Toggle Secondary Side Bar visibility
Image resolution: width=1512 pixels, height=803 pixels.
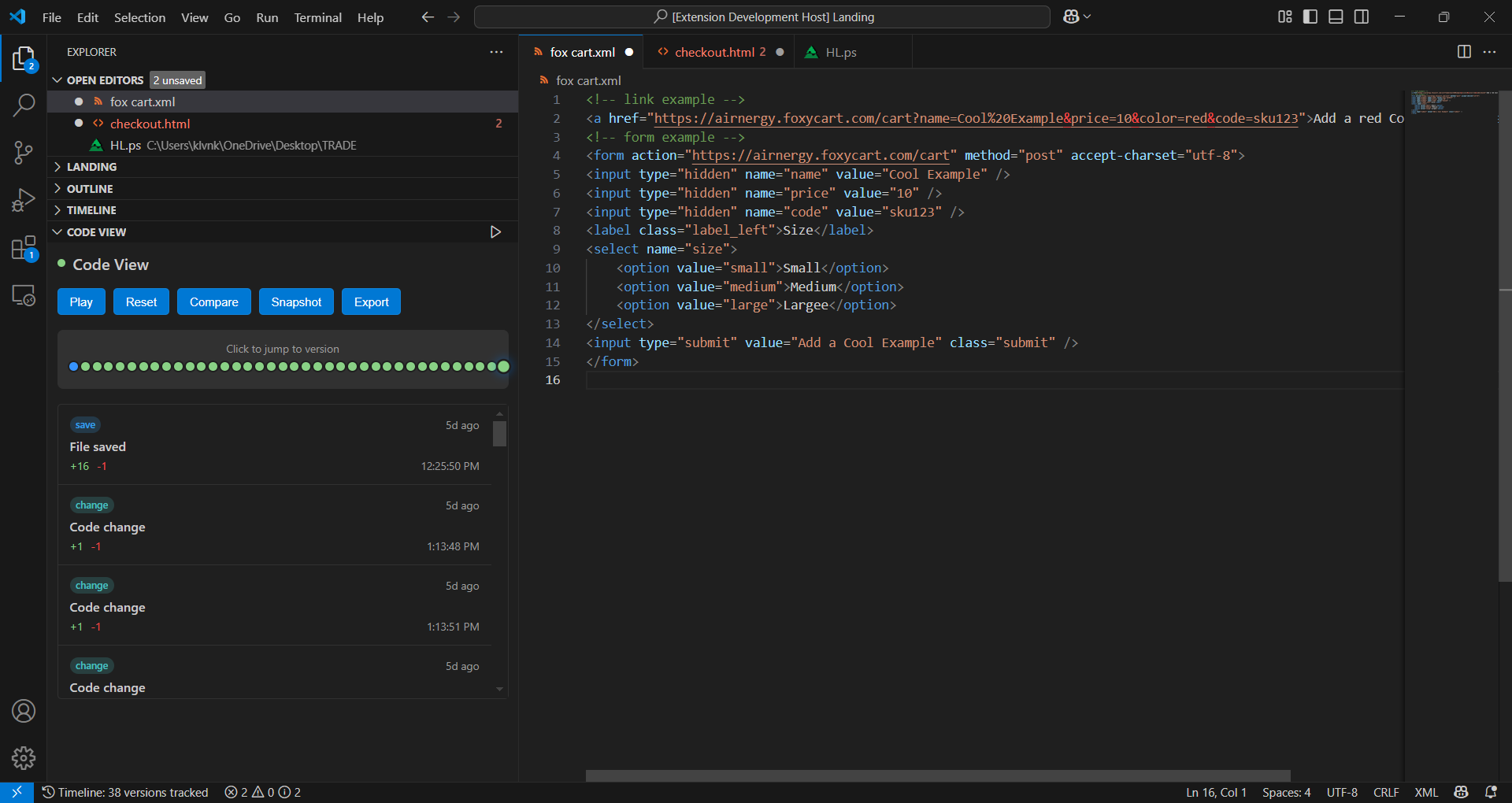[1362, 17]
